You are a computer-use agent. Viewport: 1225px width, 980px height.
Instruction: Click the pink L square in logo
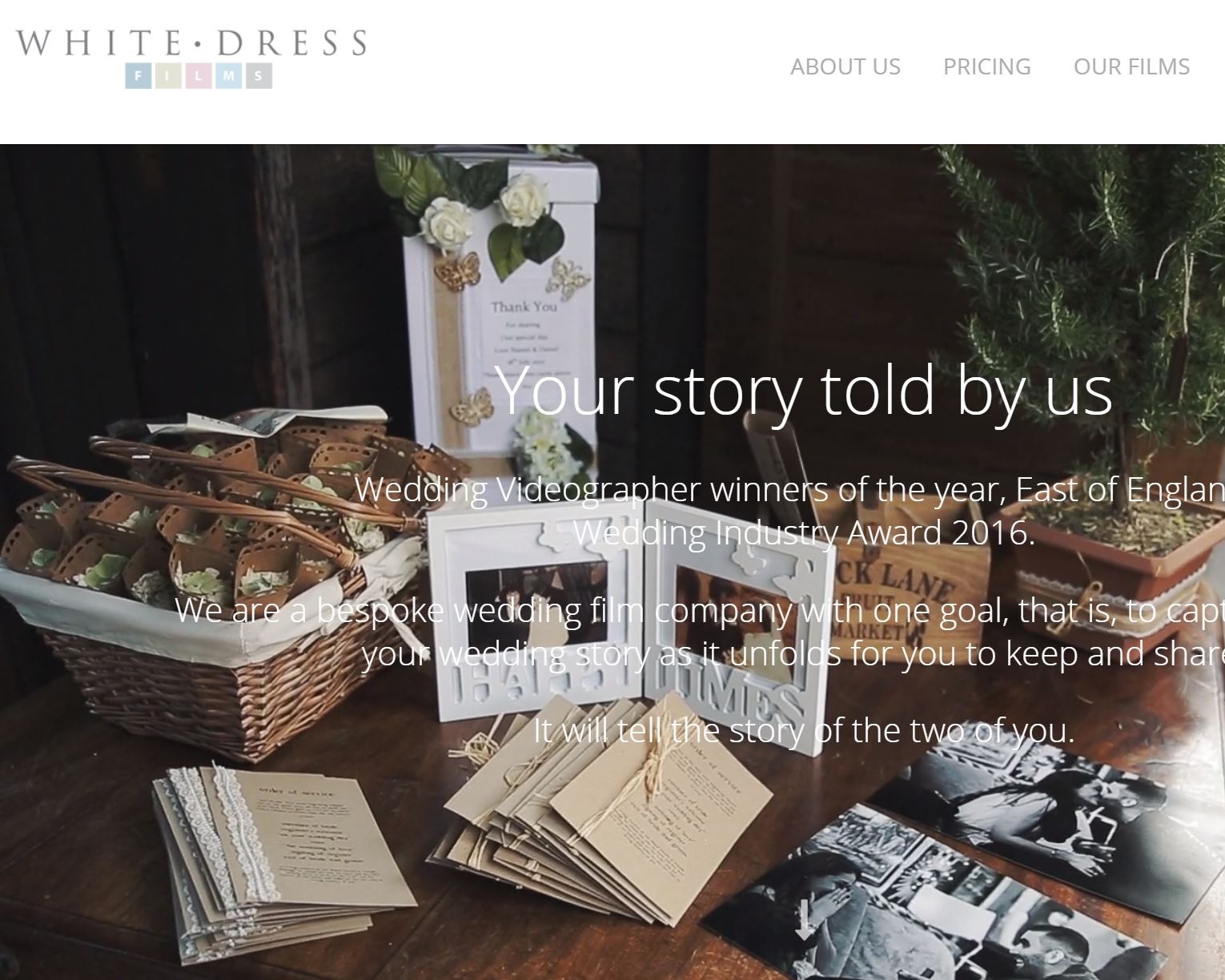[x=199, y=76]
